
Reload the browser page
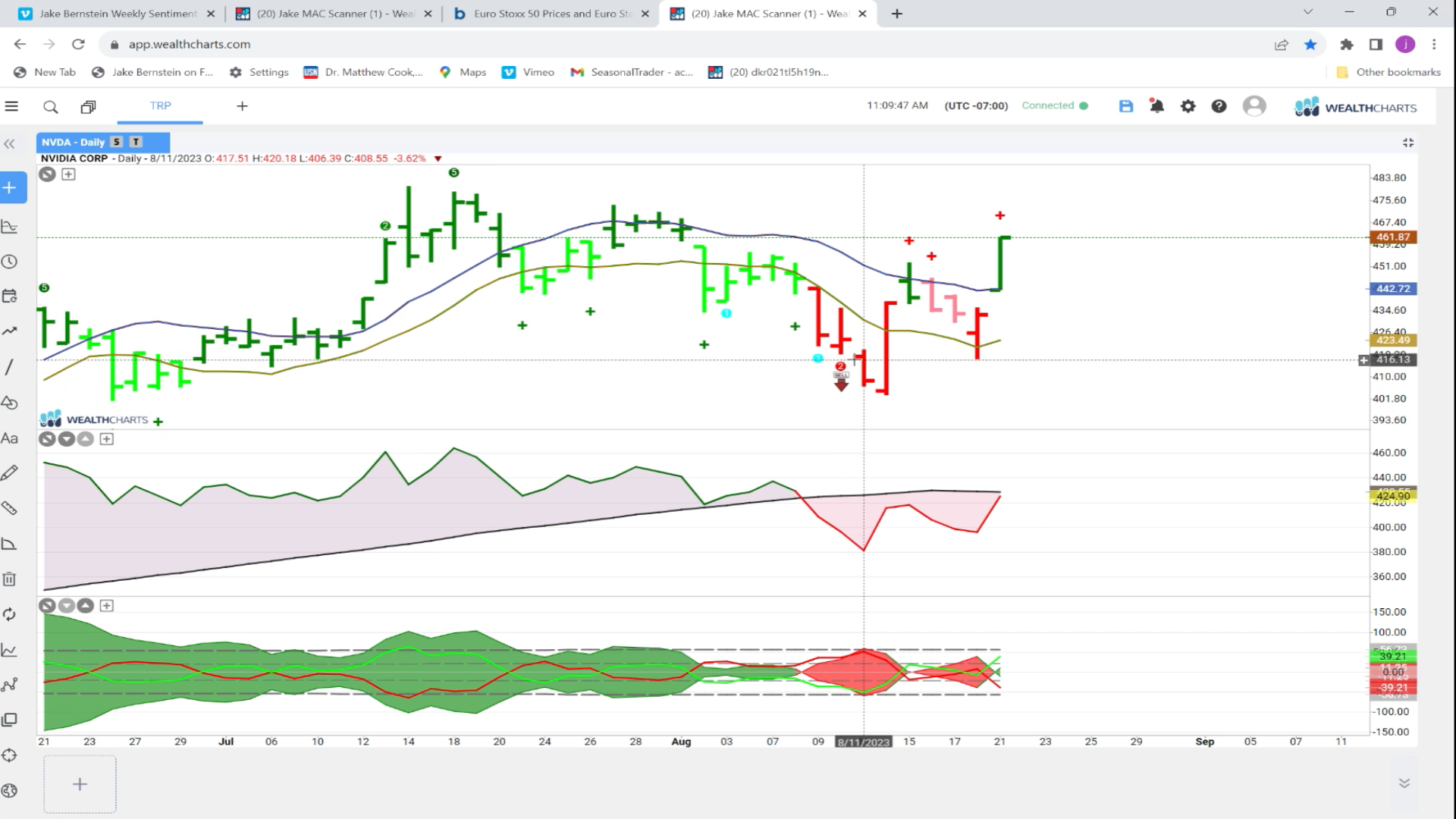pos(78,45)
